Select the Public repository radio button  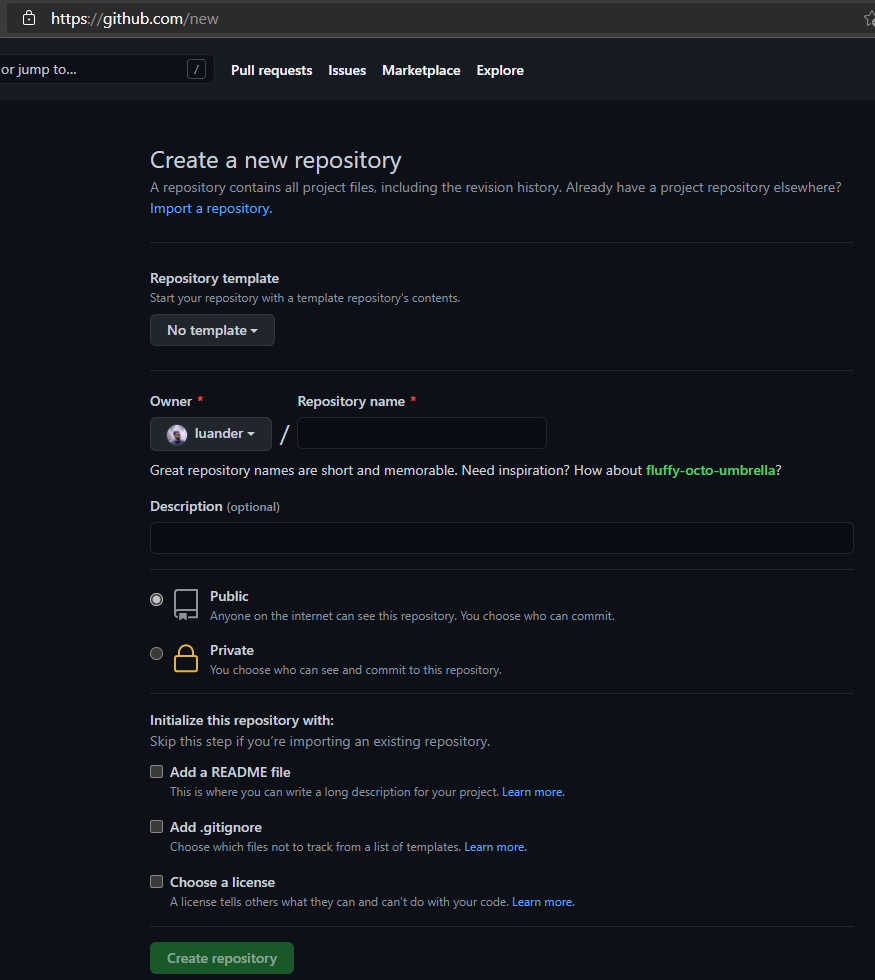pyautogui.click(x=156, y=599)
